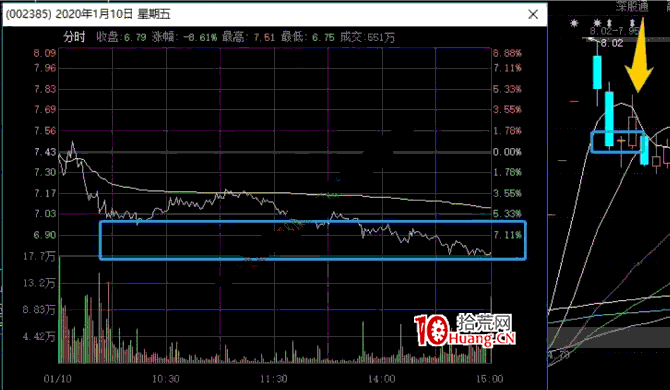The image size is (670, 390).
Task: Click the 8.88% percent axis label
Action: pos(507,53)
